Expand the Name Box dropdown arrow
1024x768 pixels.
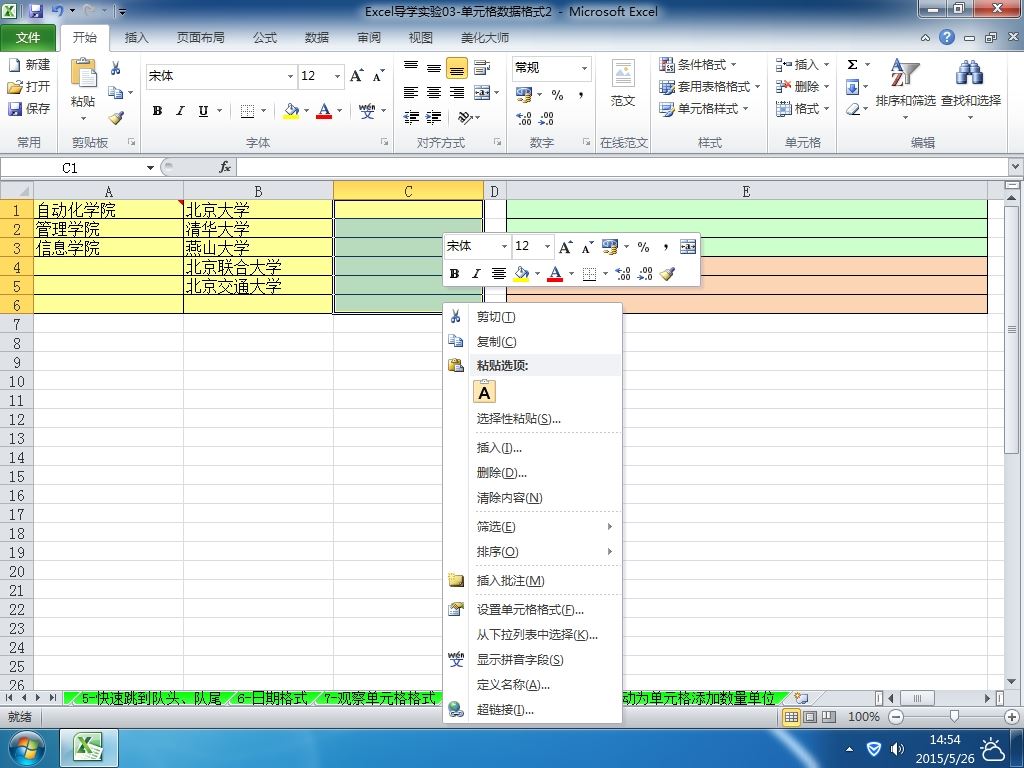pos(150,168)
